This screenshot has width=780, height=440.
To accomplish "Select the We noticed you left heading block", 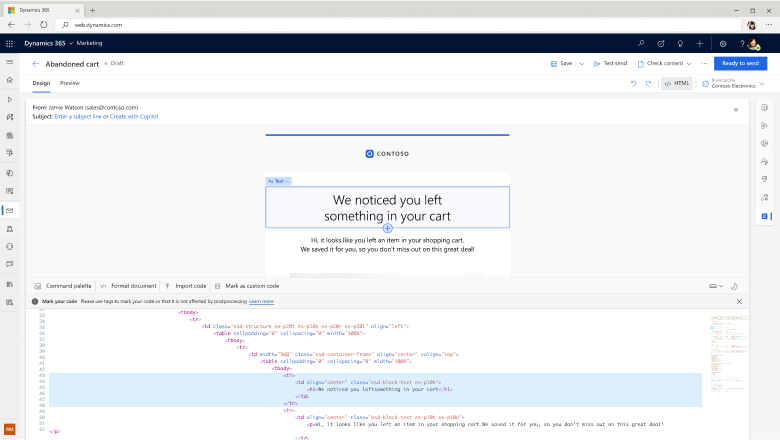I will pos(388,208).
